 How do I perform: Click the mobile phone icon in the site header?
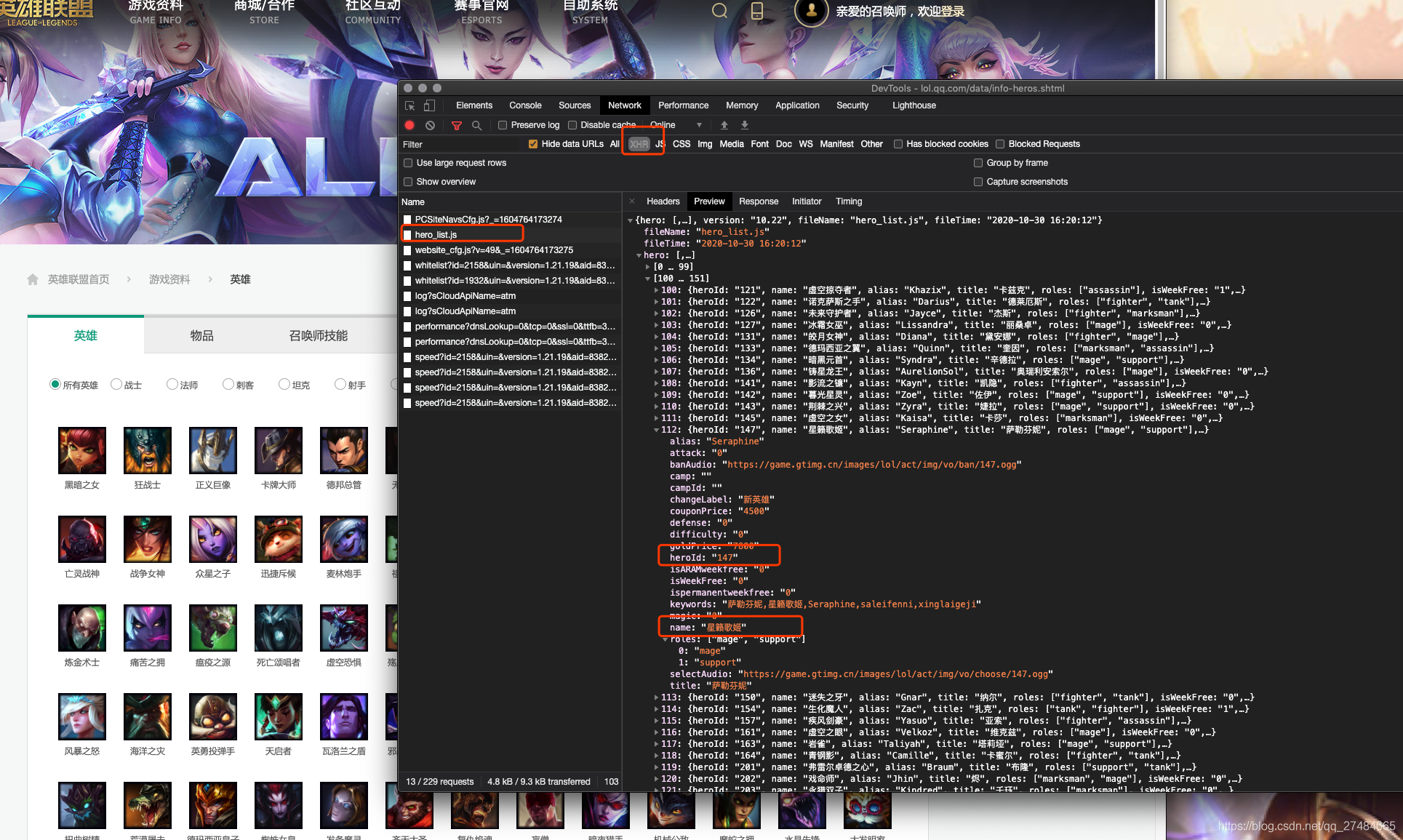pos(757,11)
